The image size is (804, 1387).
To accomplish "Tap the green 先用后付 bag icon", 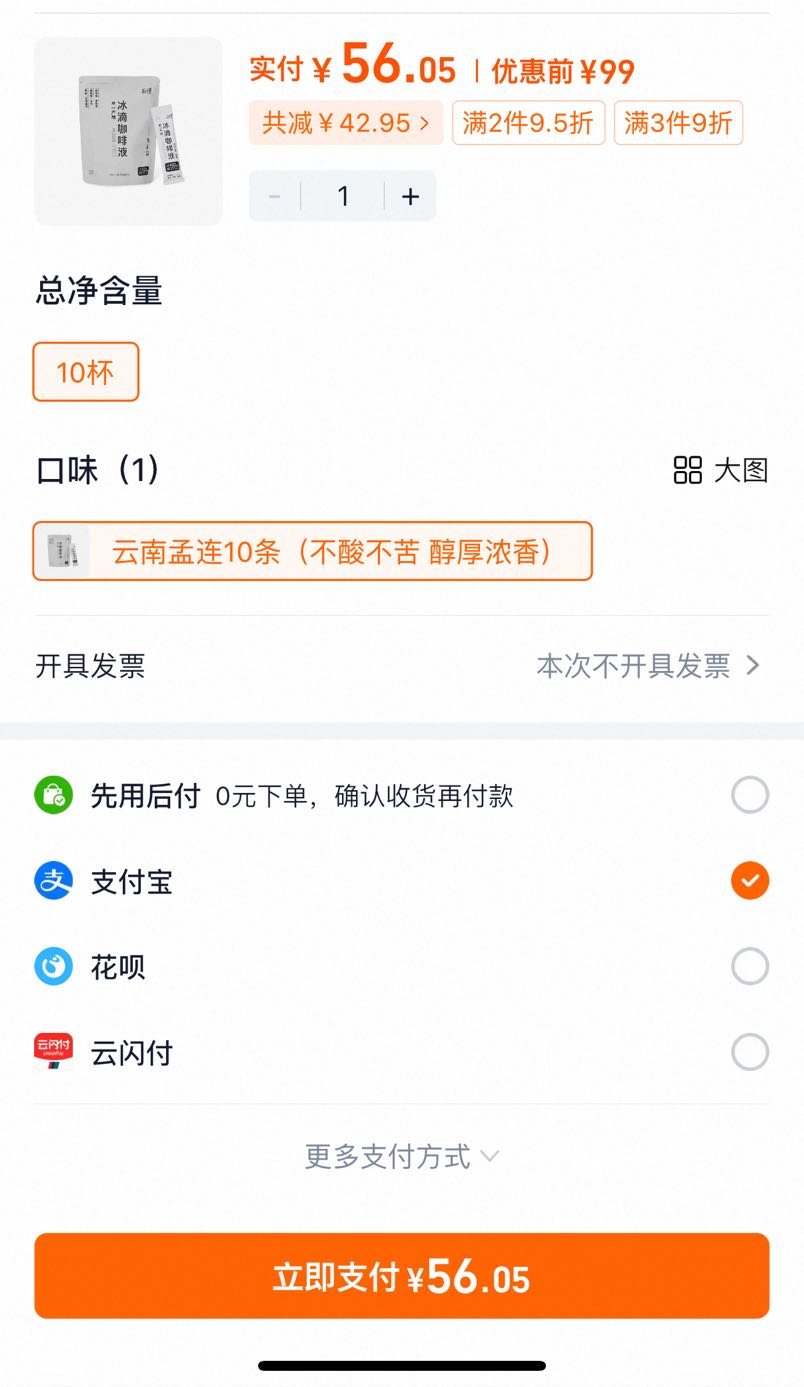I will coord(53,796).
